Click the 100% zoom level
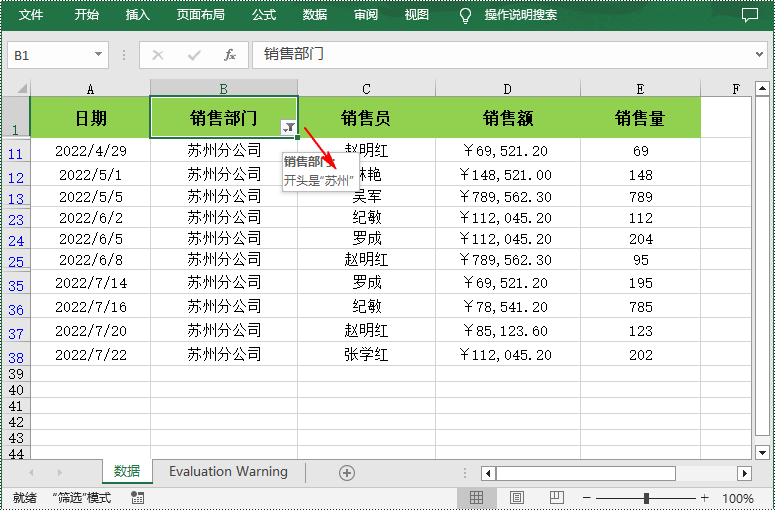Image resolution: width=775 pixels, height=510 pixels. point(737,498)
